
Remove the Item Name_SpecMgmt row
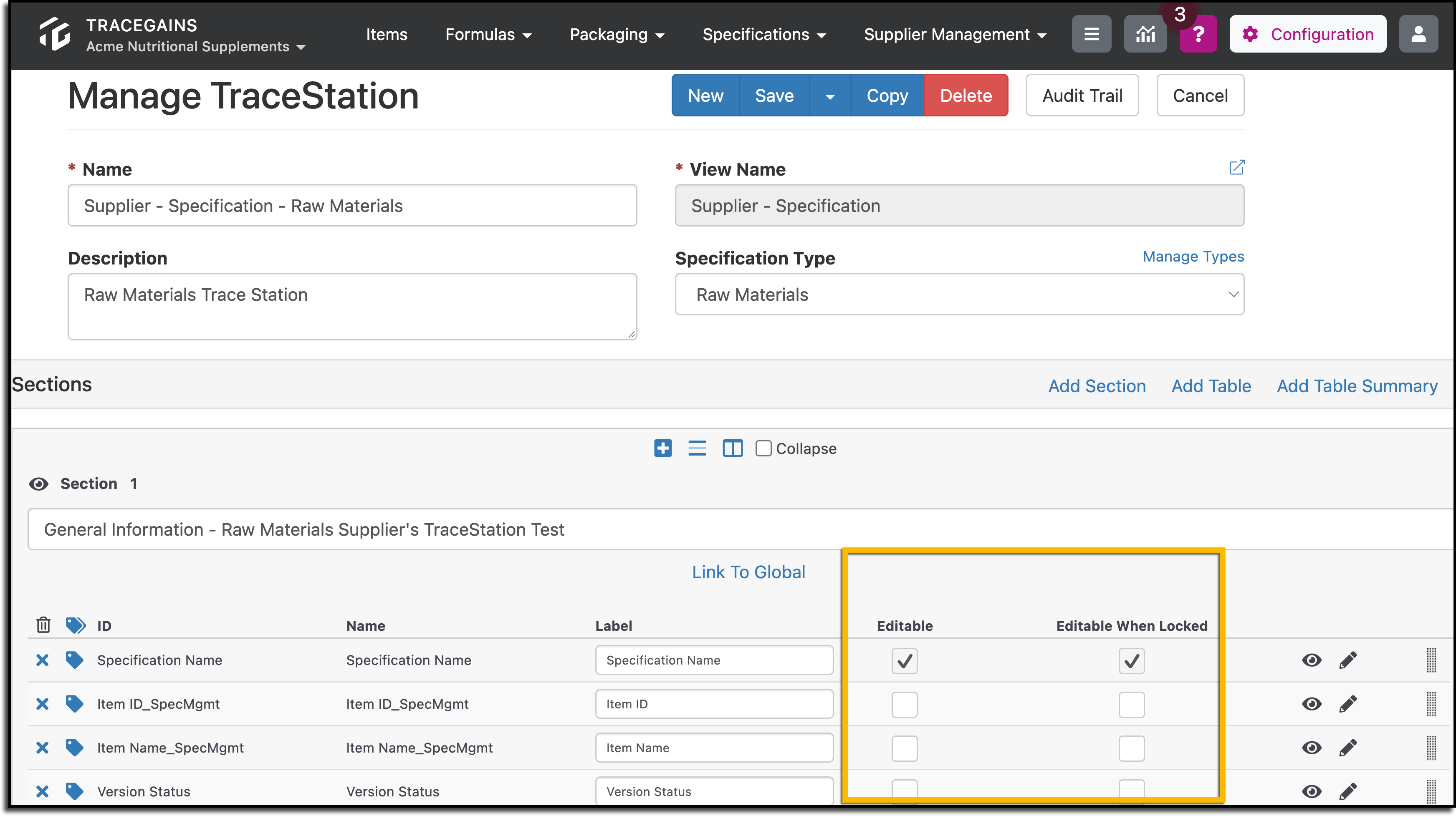coord(43,747)
